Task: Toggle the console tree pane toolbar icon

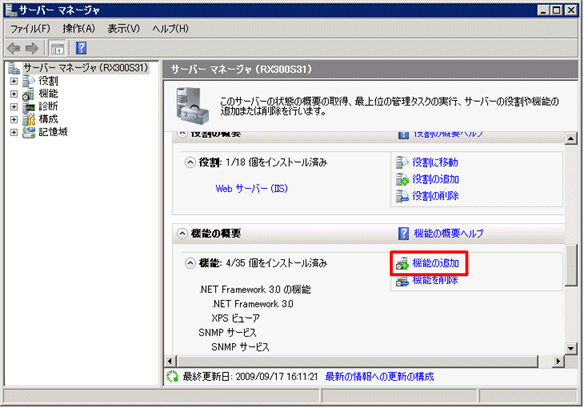Action: coord(57,48)
